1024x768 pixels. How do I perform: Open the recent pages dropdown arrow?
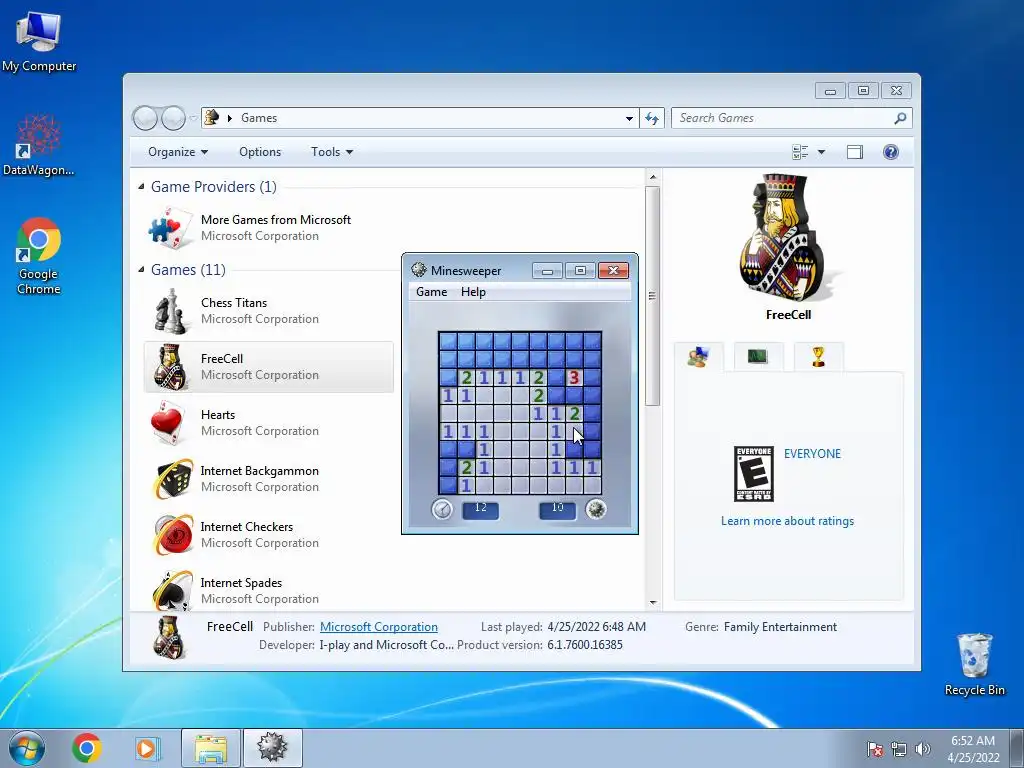pos(193,118)
